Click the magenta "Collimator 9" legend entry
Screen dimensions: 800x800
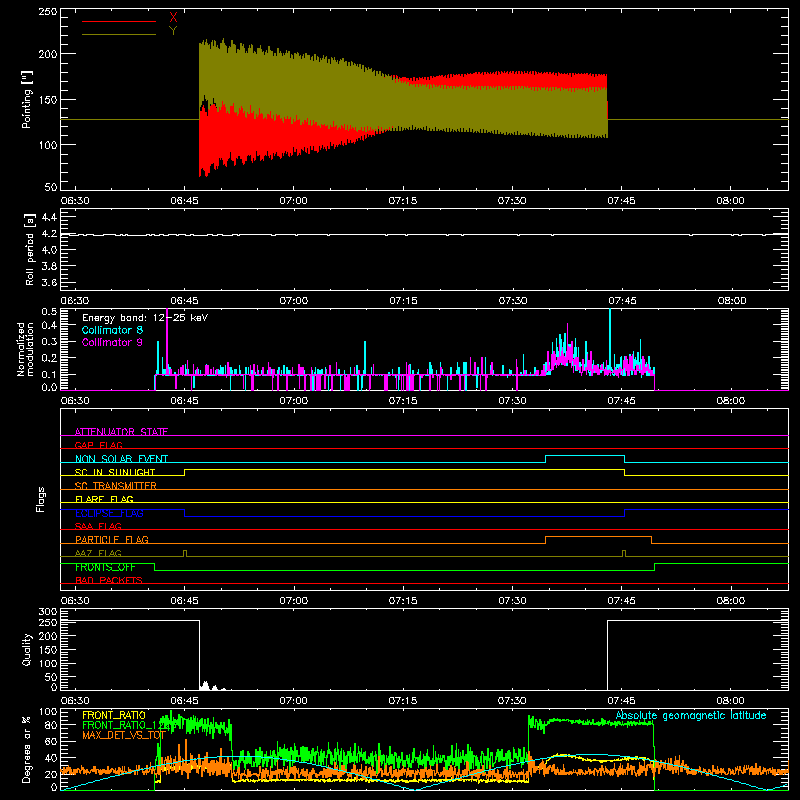pyautogui.click(x=112, y=342)
